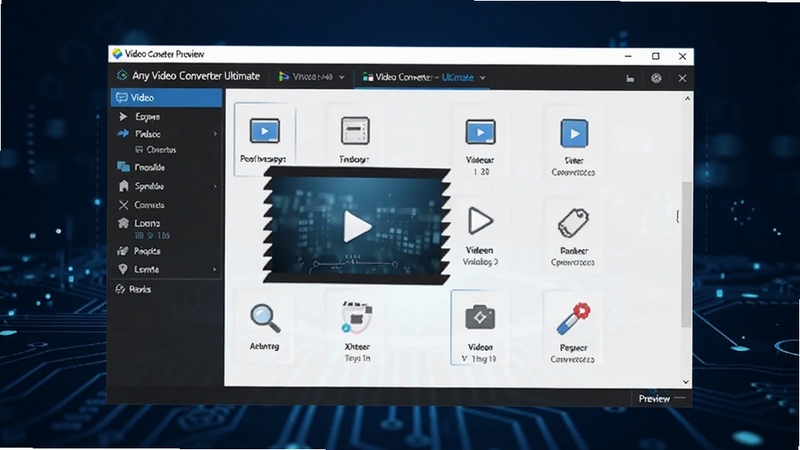Open the first play-screen tile icon

tap(265, 131)
